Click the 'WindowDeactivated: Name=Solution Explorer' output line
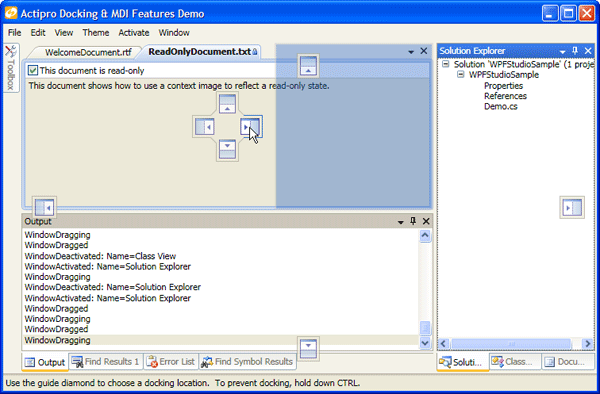600x394 pixels. [x=112, y=287]
